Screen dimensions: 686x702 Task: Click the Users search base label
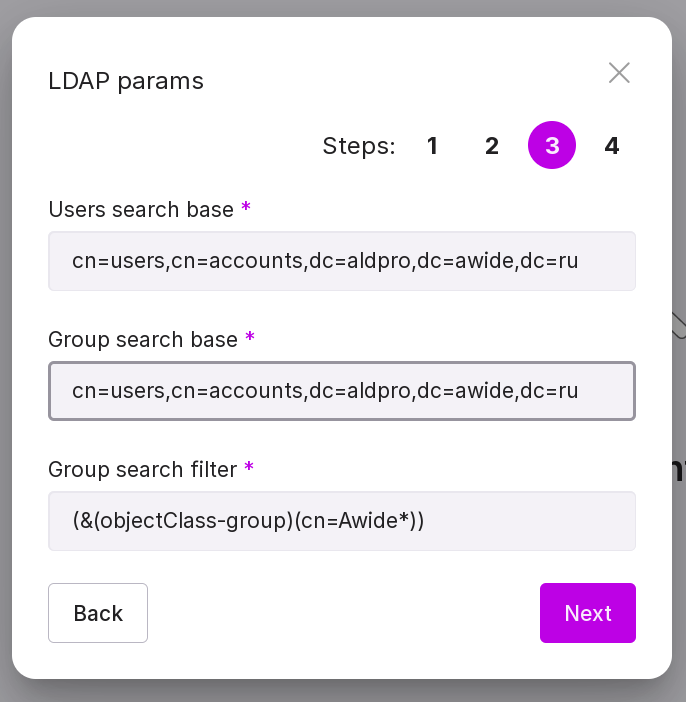(x=141, y=210)
